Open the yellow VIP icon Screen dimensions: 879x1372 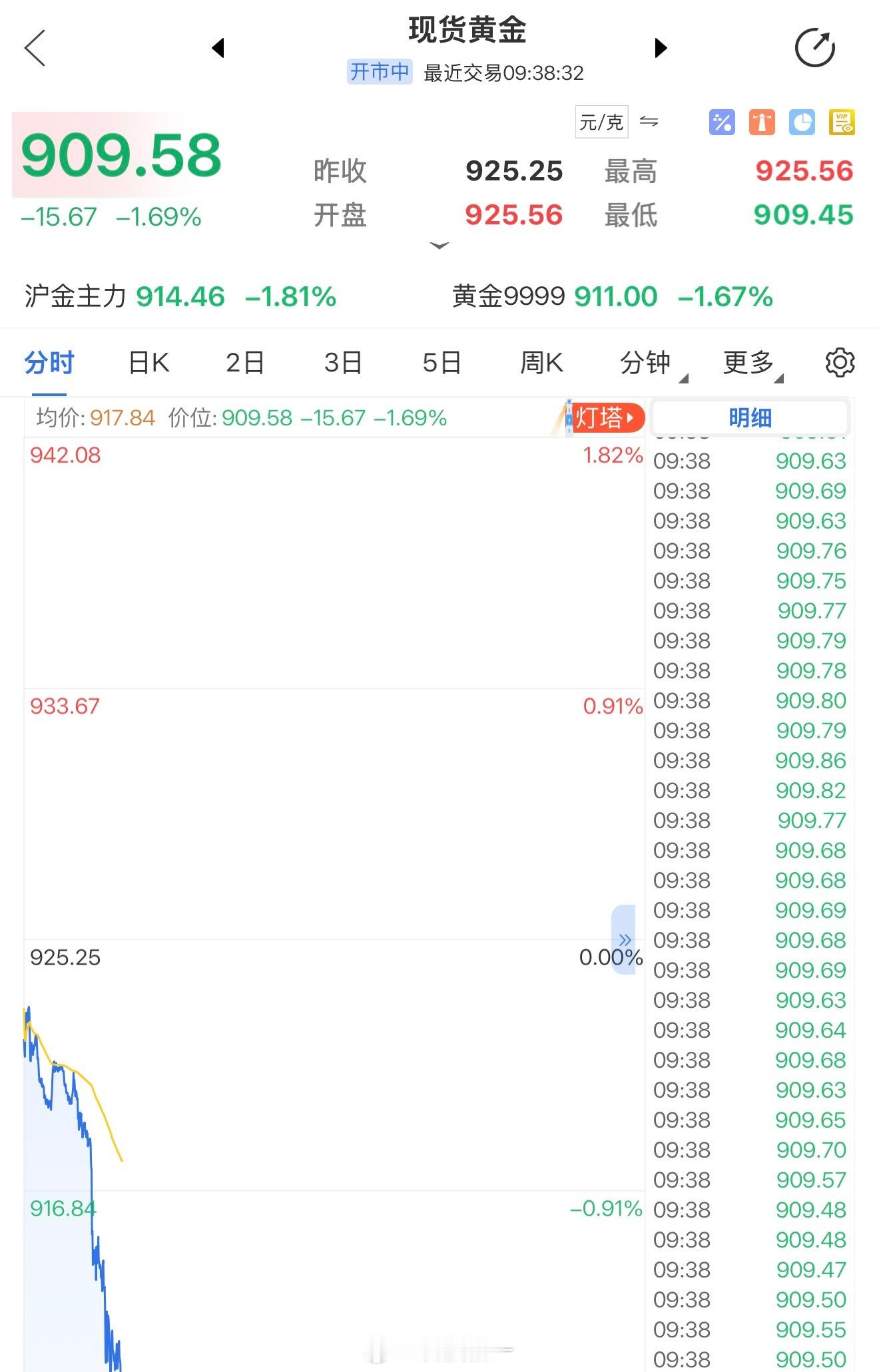[x=842, y=122]
